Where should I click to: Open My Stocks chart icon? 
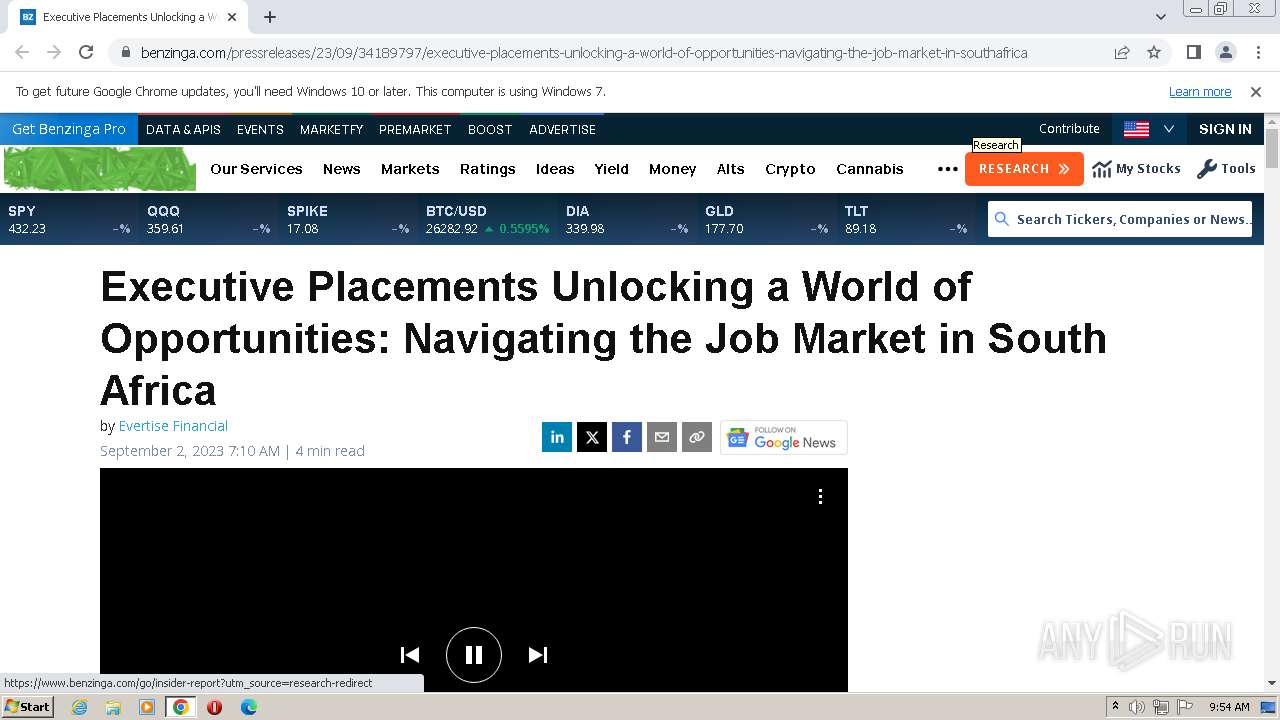1102,169
